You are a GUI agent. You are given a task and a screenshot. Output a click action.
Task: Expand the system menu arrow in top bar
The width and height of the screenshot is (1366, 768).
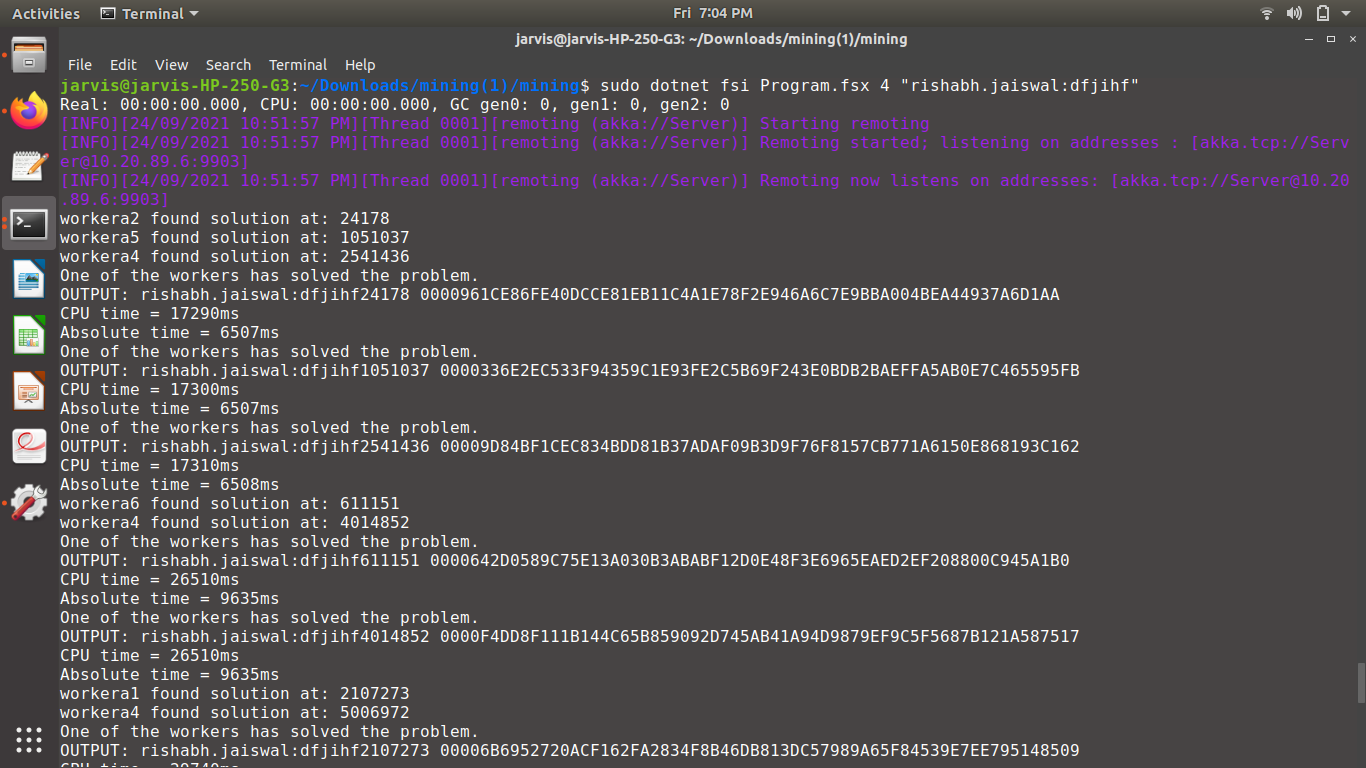[x=1346, y=14]
